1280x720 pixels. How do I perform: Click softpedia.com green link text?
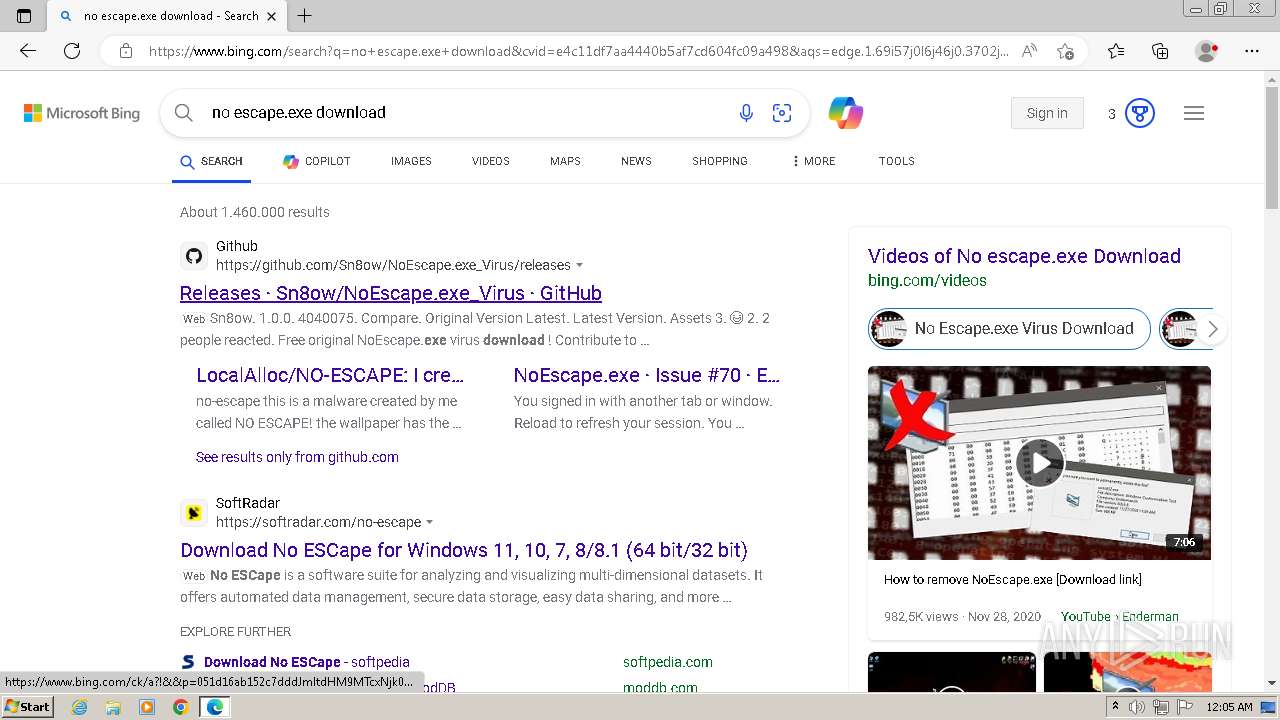[668, 662]
